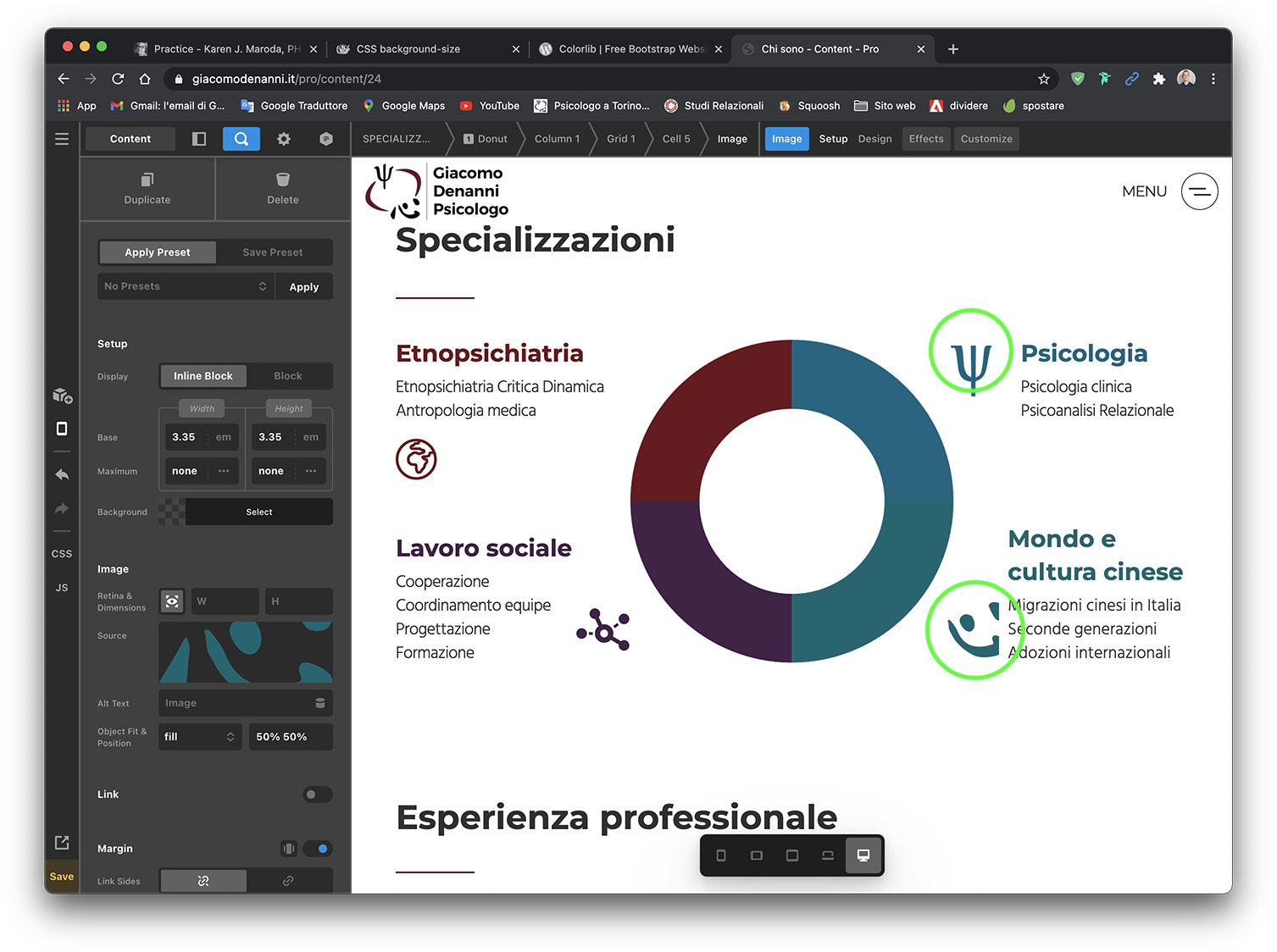Click the Content button
Screen dimensions: 1277x952
click(130, 139)
